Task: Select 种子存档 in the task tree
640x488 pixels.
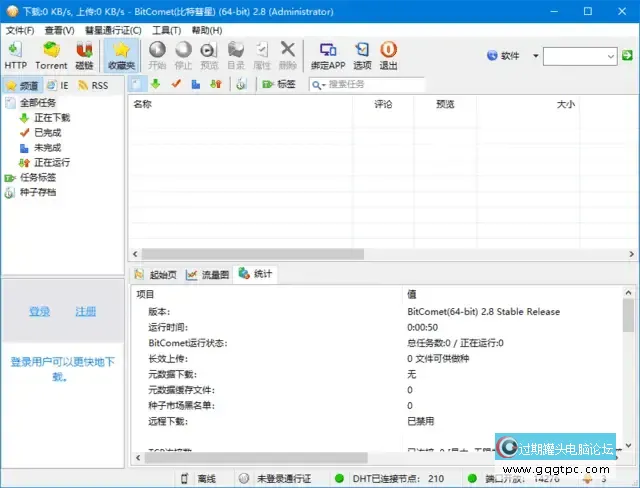Action: pyautogui.click(x=38, y=192)
